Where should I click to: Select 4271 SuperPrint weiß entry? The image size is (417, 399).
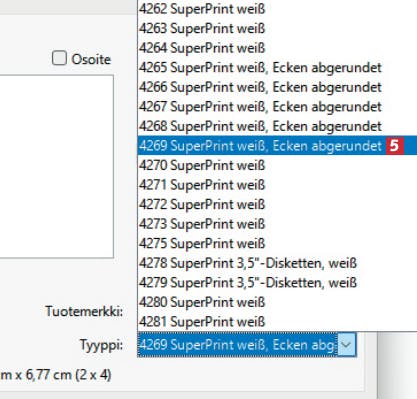click(x=277, y=185)
